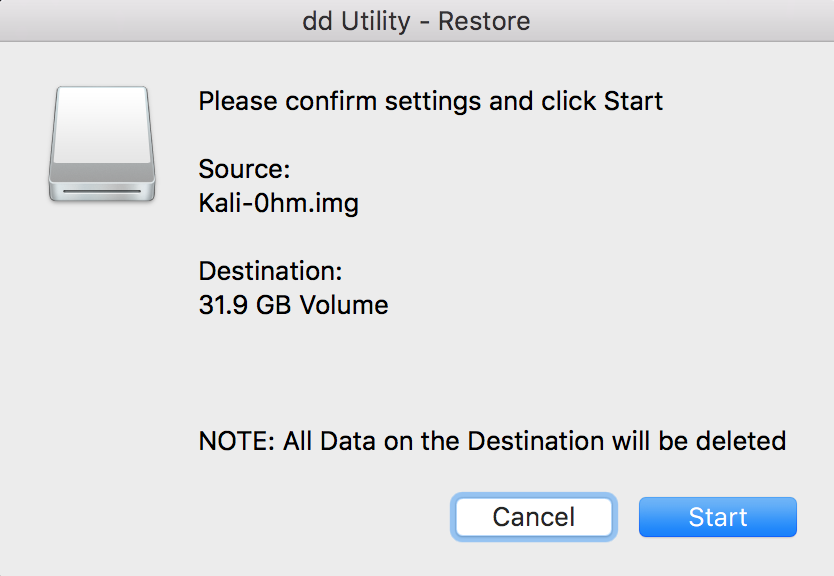
Task: Click the "Destination:" label
Action: coord(270,271)
